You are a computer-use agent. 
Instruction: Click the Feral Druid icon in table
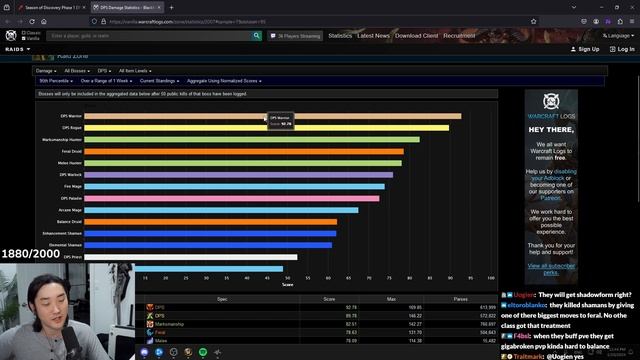[150, 332]
